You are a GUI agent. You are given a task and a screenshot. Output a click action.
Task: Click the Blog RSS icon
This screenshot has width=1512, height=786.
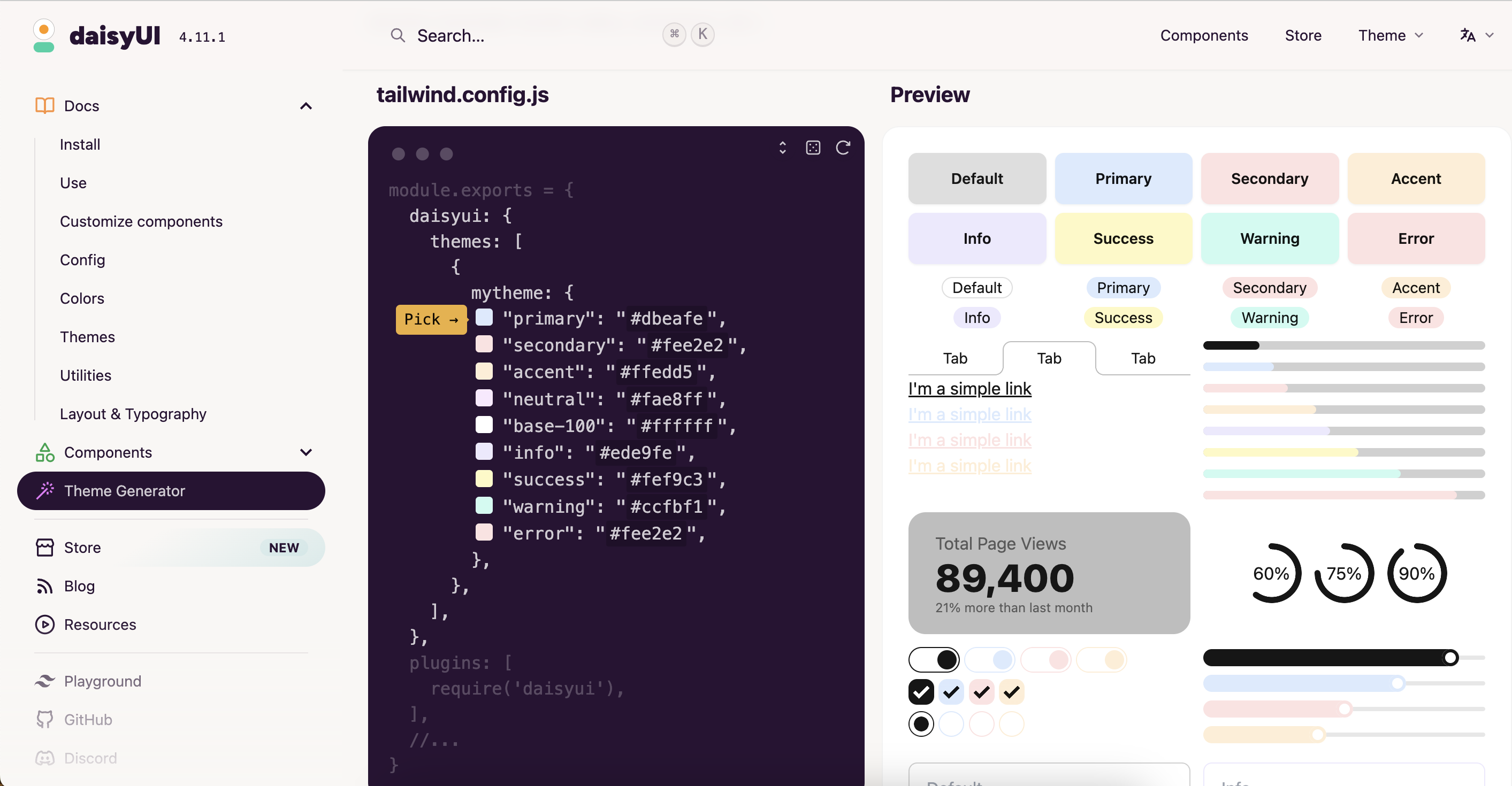(x=45, y=586)
